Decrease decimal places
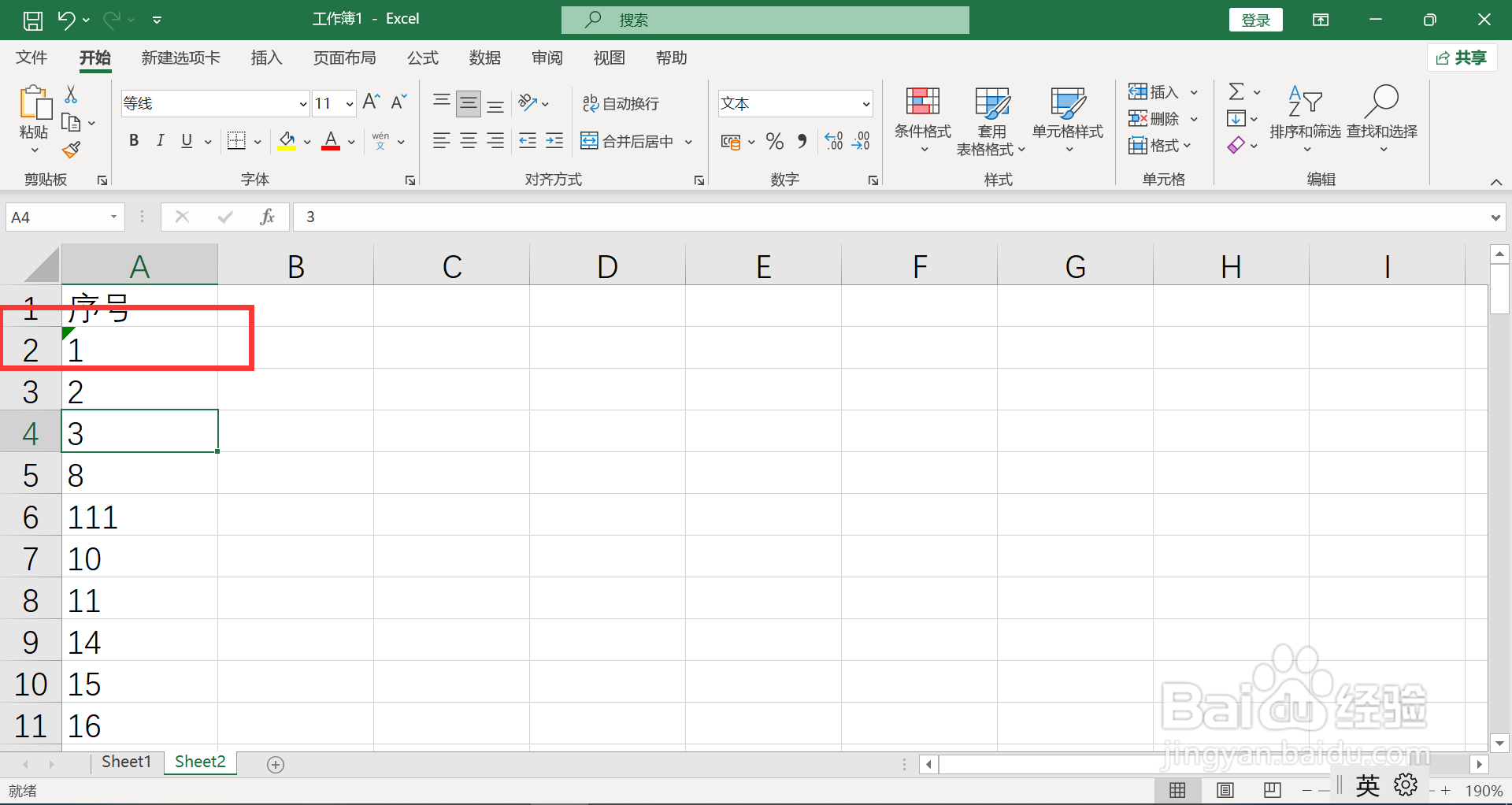This screenshot has width=1512, height=805. pos(862,142)
